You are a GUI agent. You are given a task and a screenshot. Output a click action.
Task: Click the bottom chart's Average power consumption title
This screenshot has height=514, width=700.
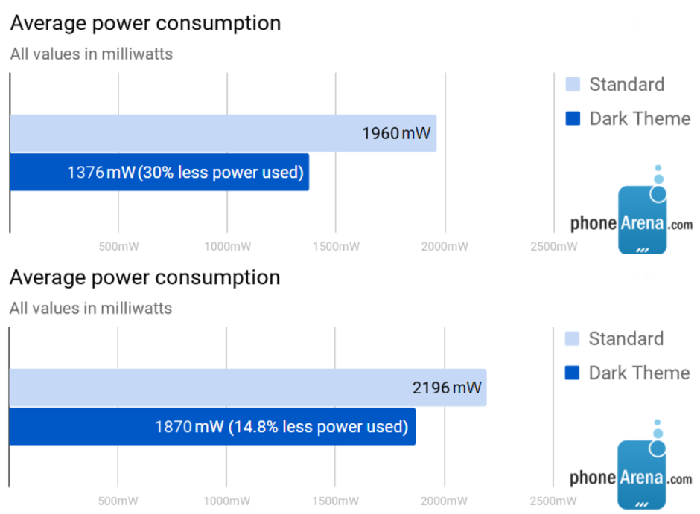click(145, 278)
